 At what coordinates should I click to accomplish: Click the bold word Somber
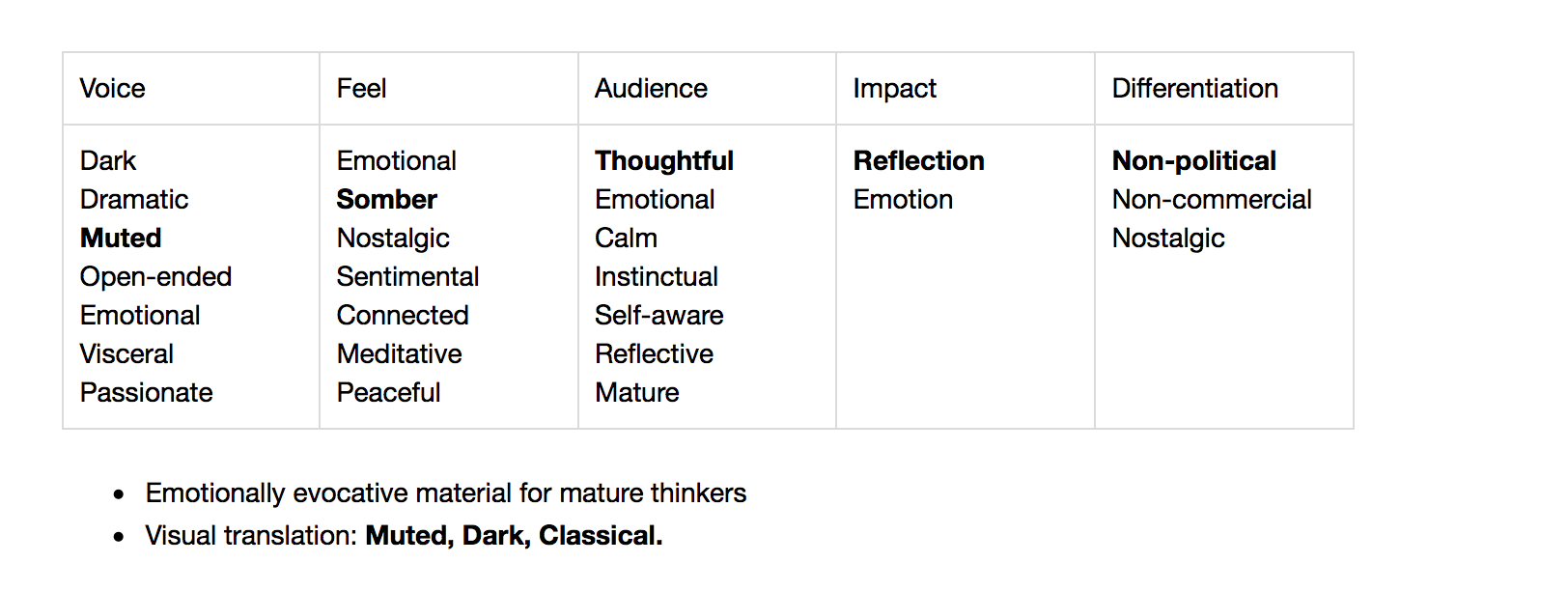click(386, 199)
